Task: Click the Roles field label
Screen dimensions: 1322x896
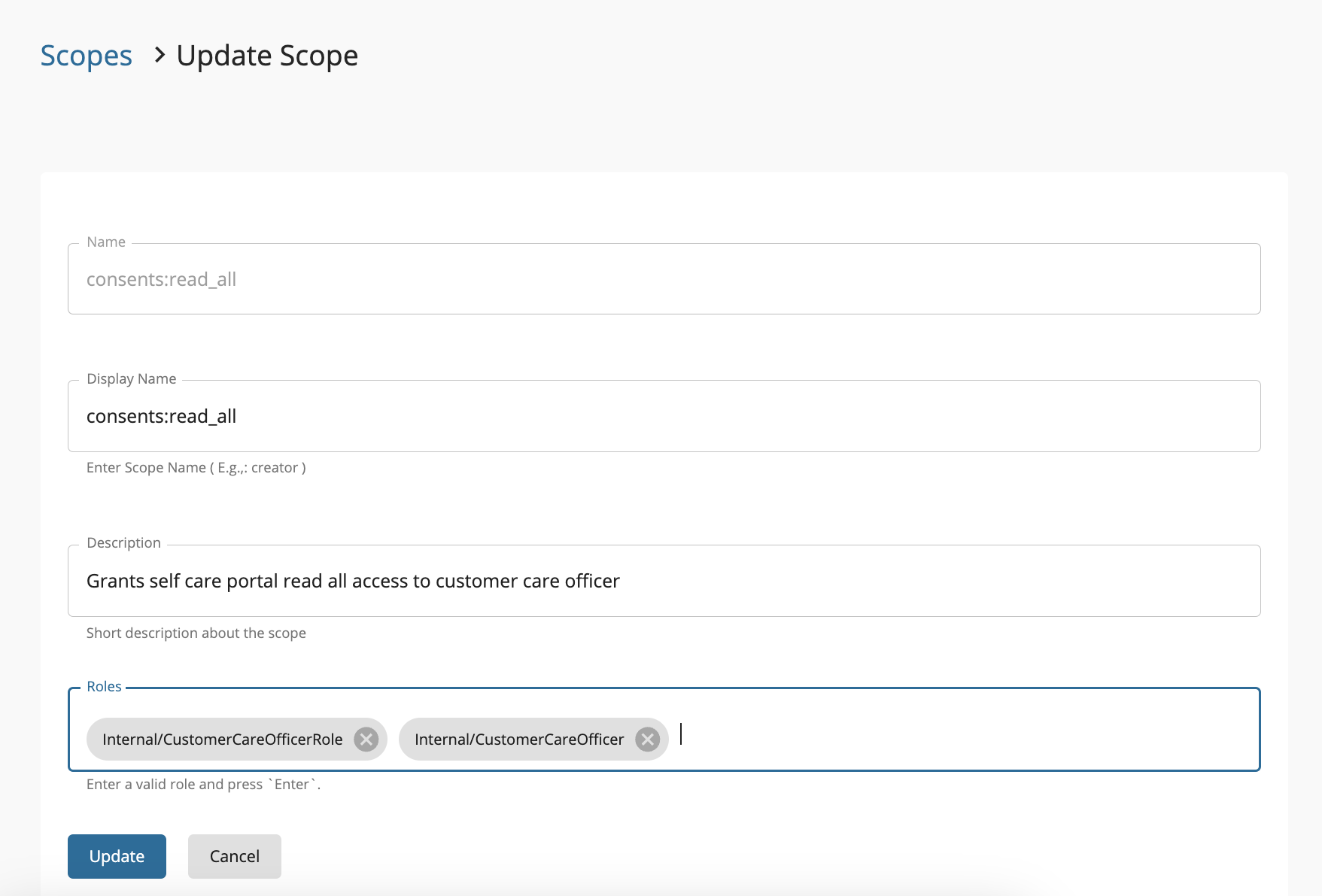Action: pos(104,686)
